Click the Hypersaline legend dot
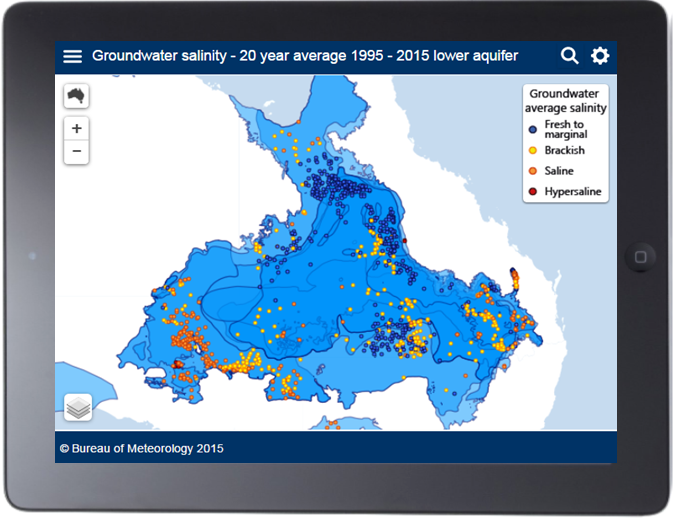 coord(533,192)
